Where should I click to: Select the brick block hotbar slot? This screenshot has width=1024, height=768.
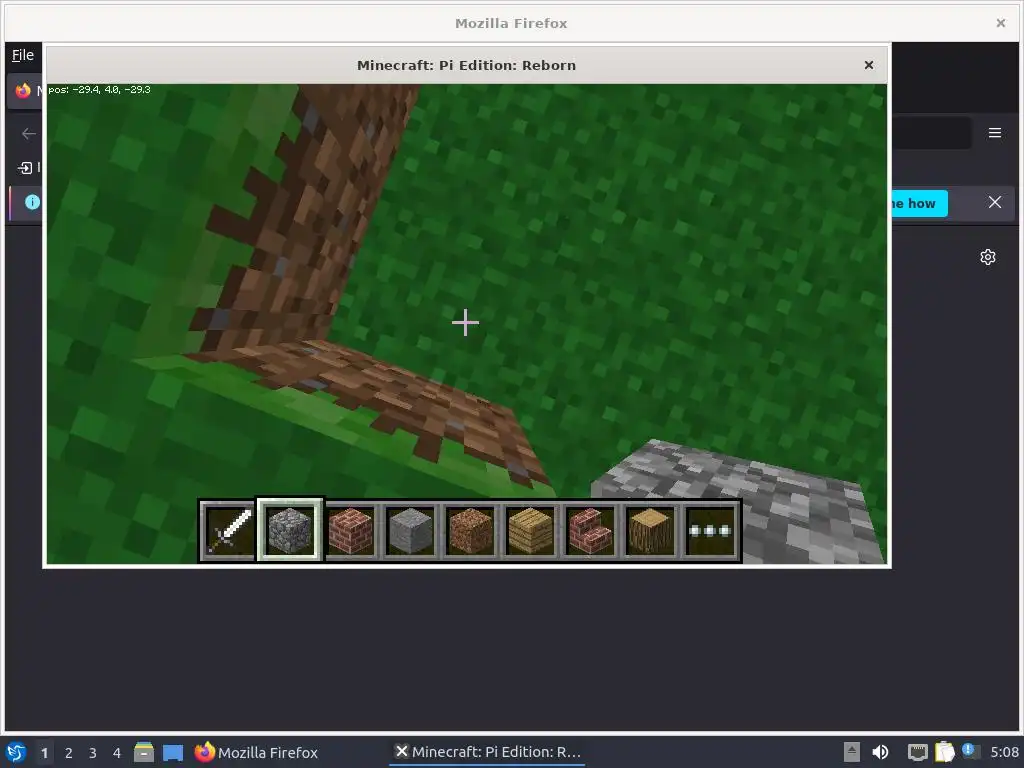[x=351, y=530]
